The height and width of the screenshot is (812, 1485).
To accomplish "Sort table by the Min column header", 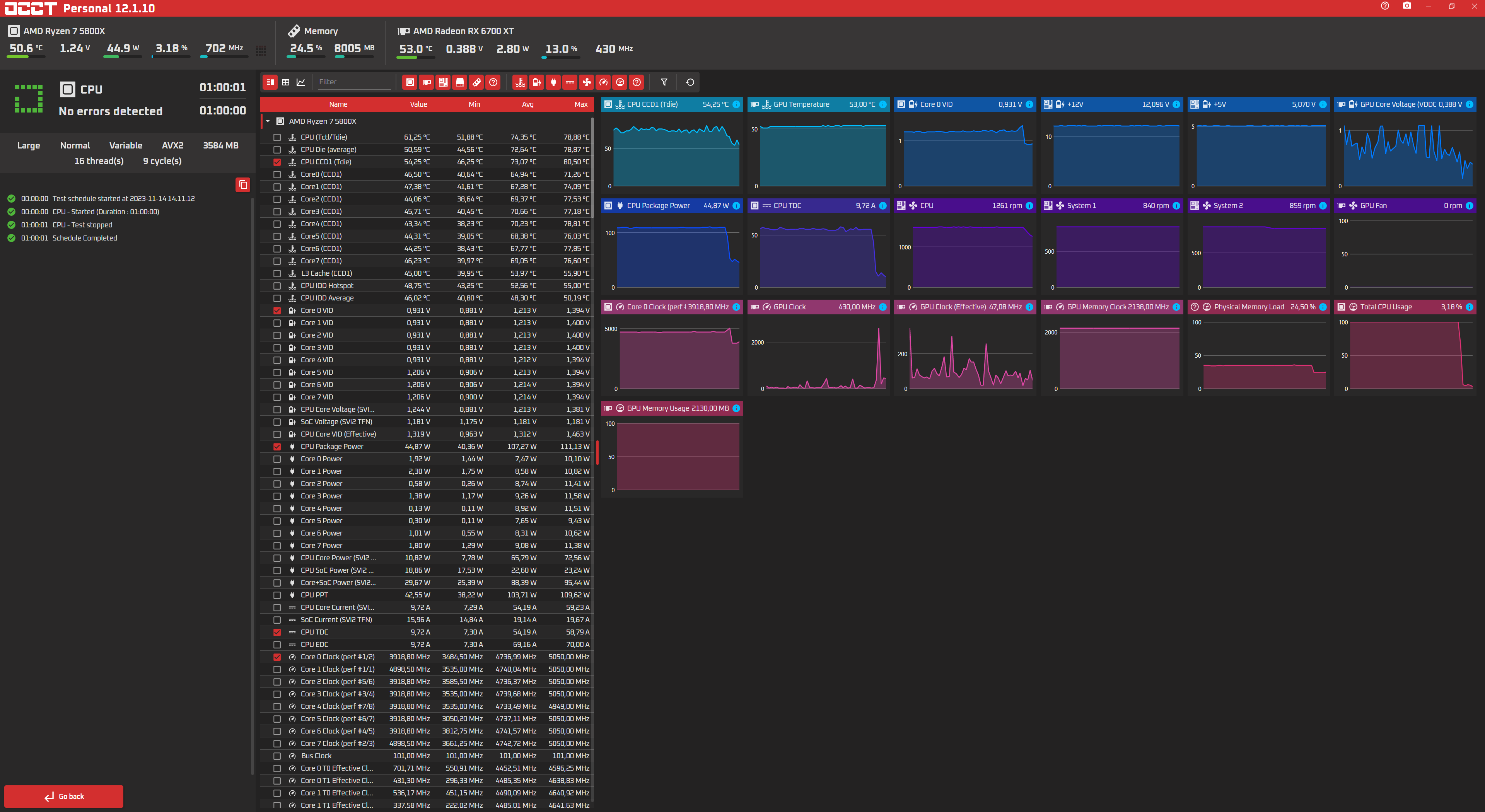I will click(x=475, y=104).
